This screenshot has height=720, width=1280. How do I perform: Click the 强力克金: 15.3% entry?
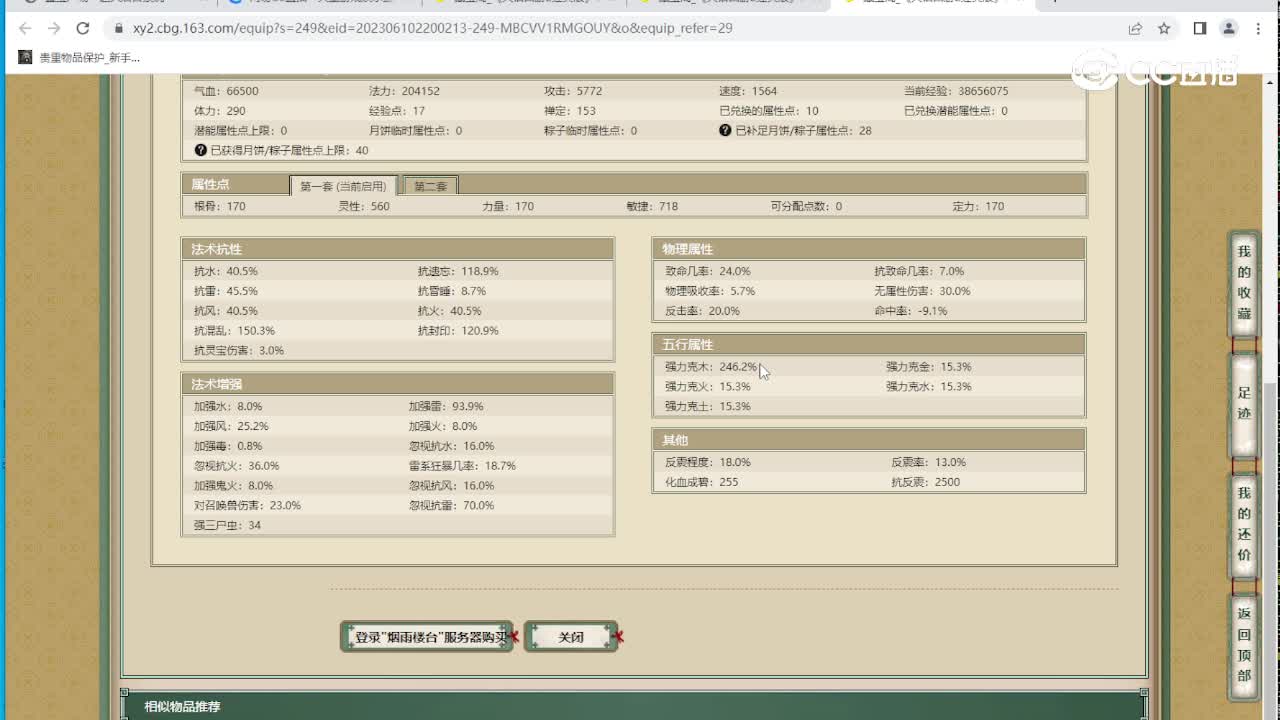[929, 367]
